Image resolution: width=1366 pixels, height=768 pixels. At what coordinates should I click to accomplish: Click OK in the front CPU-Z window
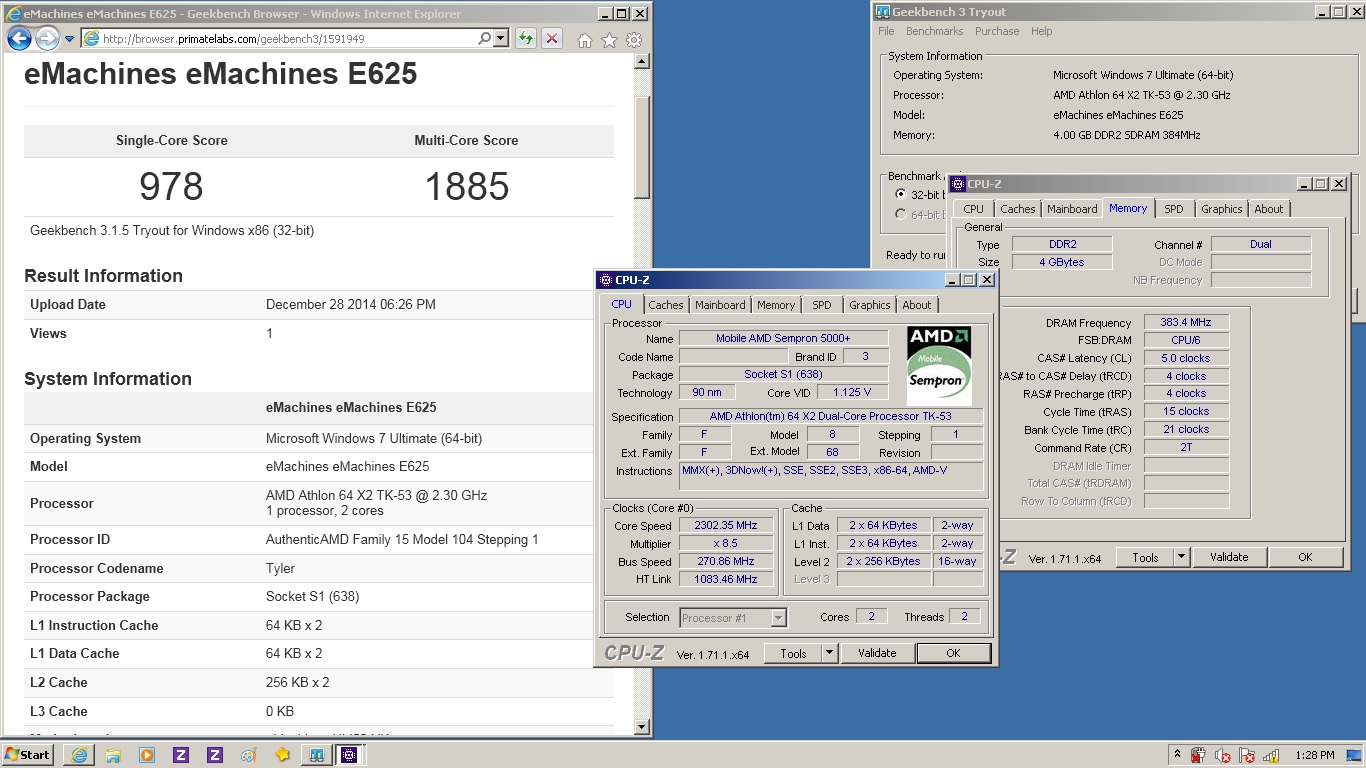pos(953,653)
